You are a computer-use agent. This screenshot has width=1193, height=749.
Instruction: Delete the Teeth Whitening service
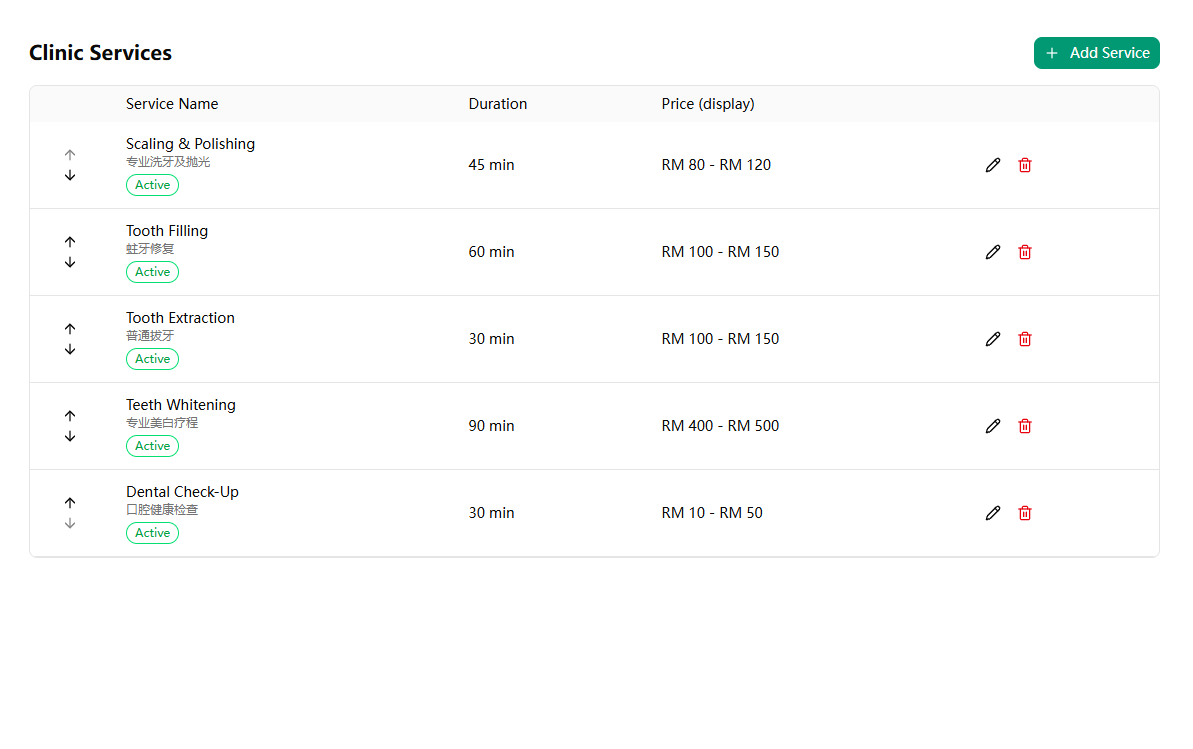click(1024, 426)
